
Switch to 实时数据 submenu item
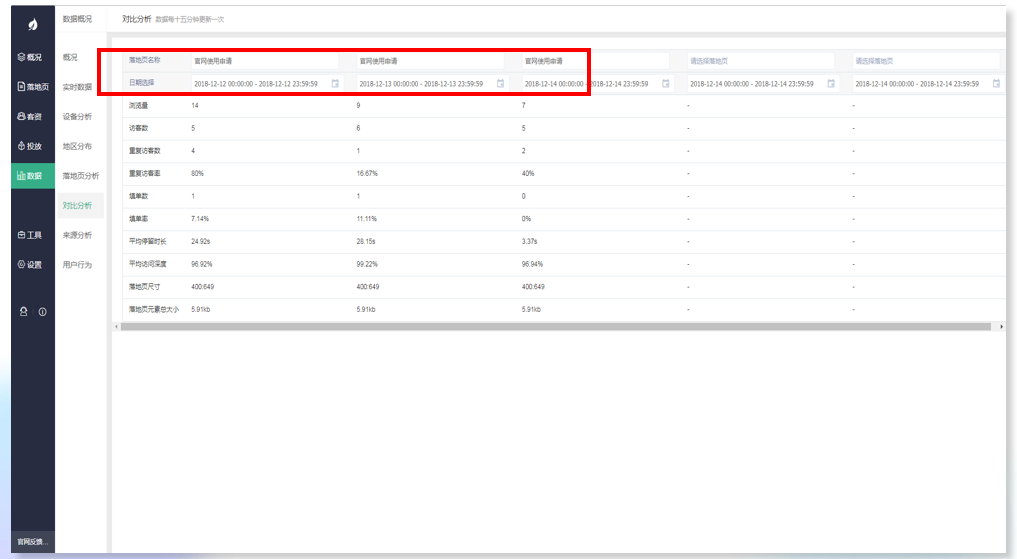coord(77,87)
